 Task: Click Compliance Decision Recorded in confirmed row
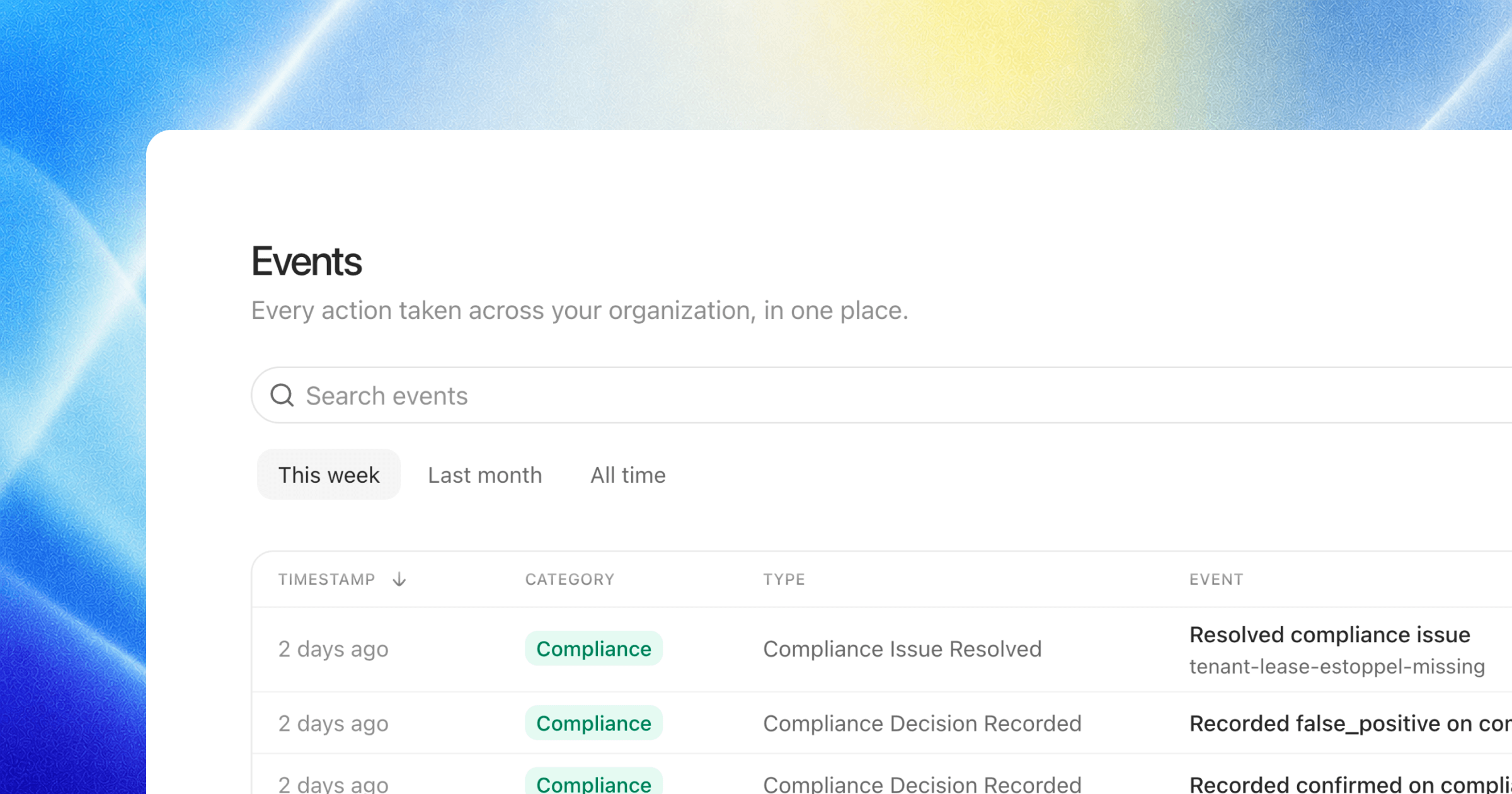pyautogui.click(x=922, y=784)
